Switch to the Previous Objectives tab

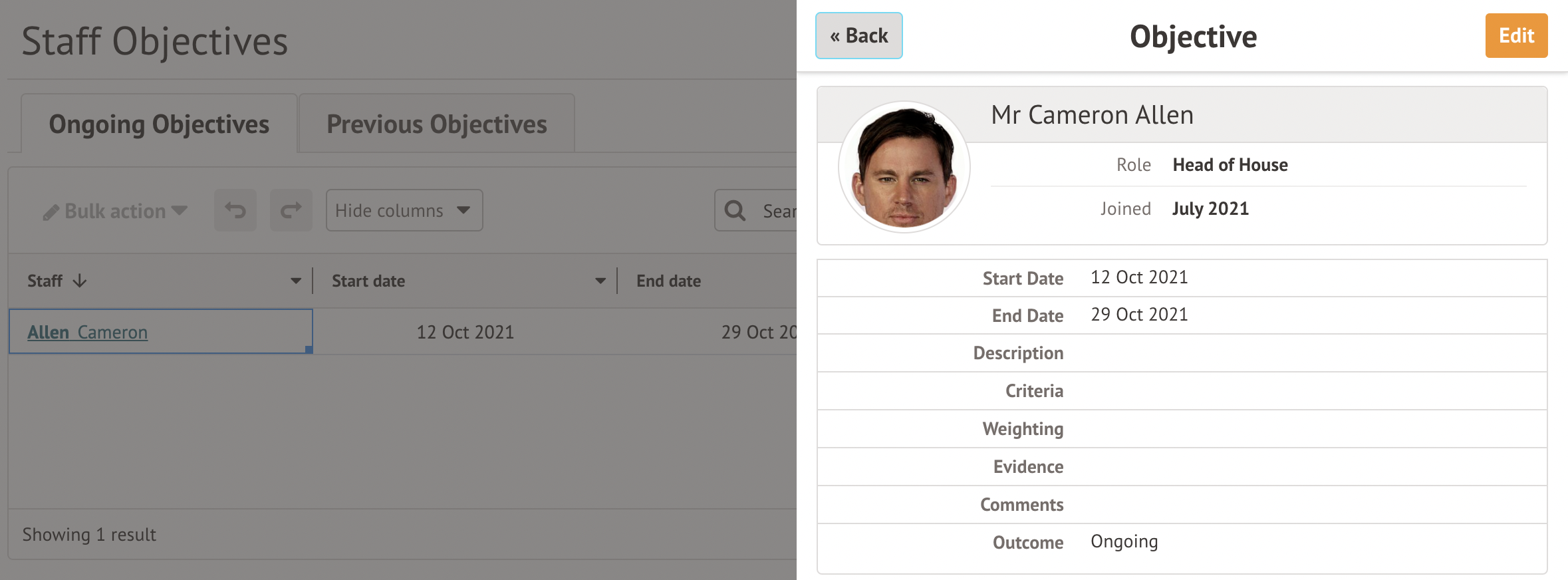pos(436,124)
